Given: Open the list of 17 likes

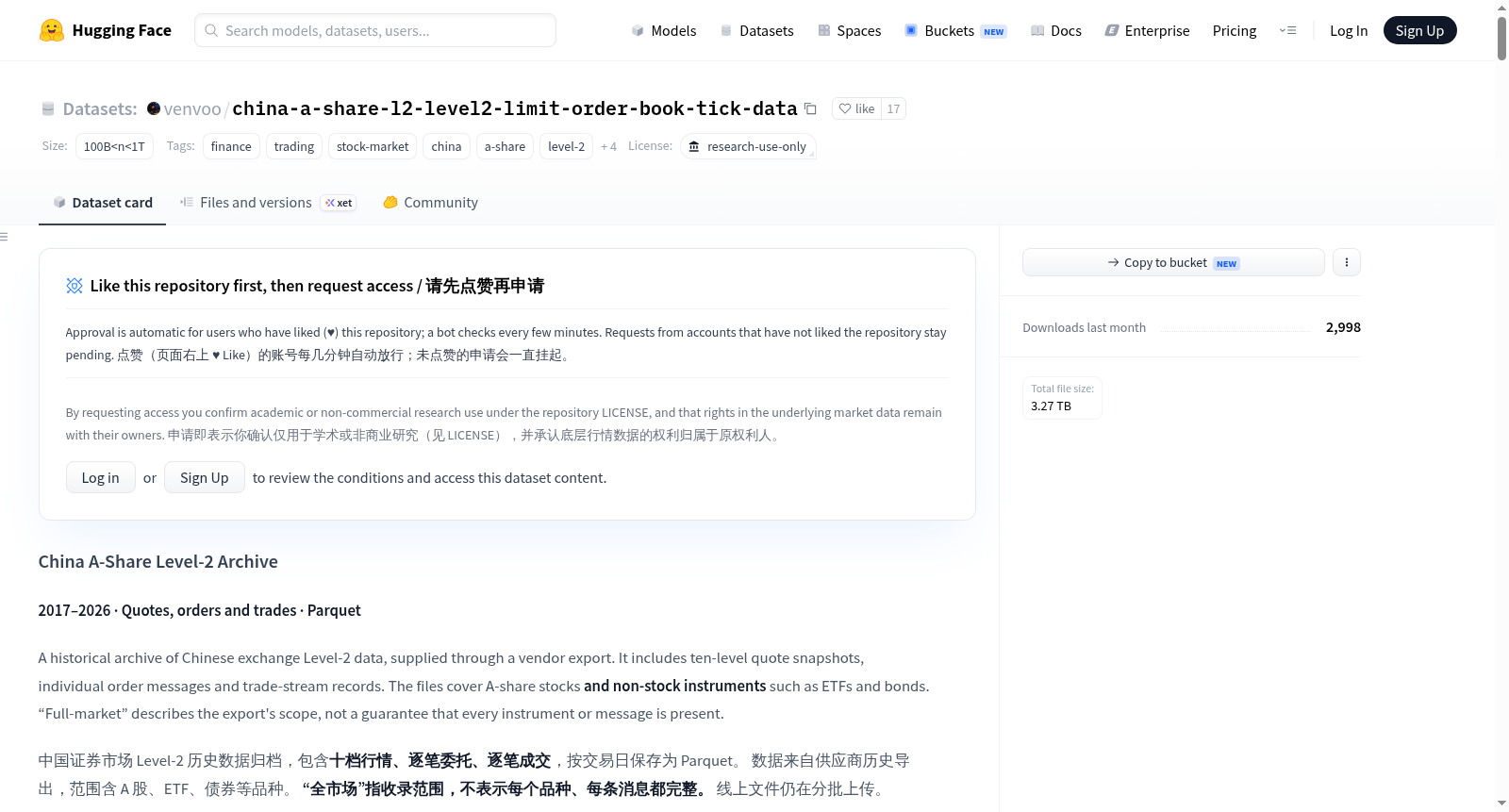Looking at the screenshot, I should point(893,108).
